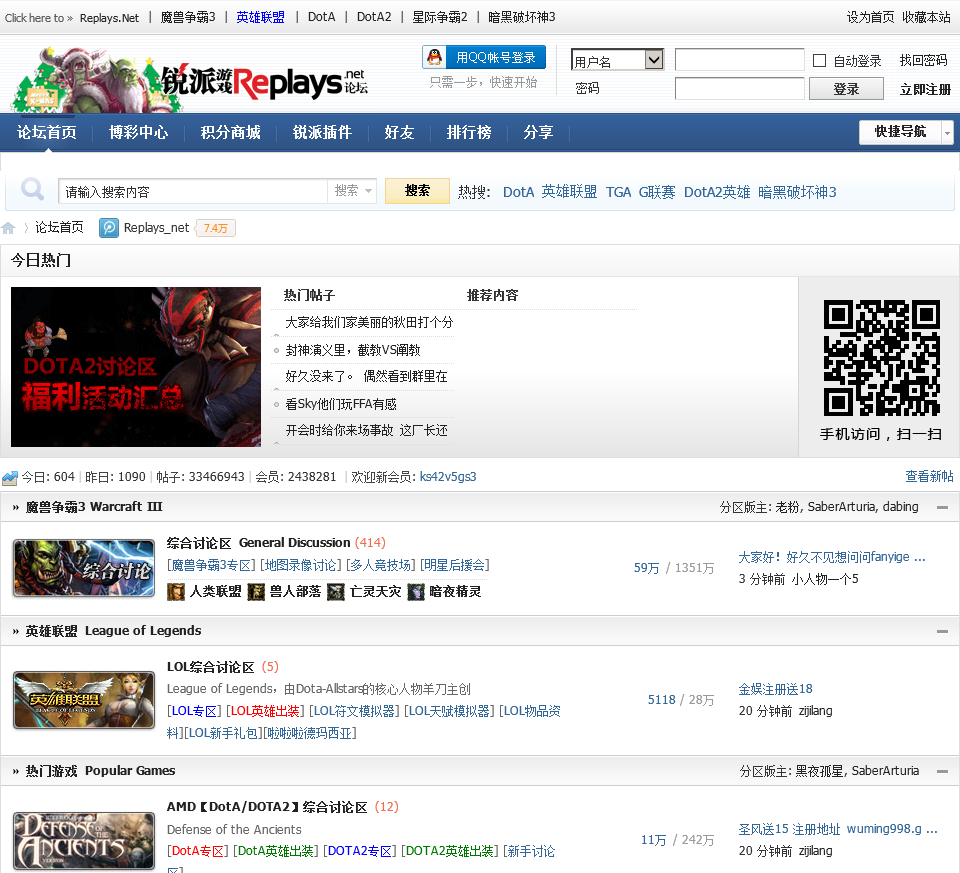The height and width of the screenshot is (873, 960).
Task: Open moderator SaberArturia in Warcraft section
Action: 841,507
